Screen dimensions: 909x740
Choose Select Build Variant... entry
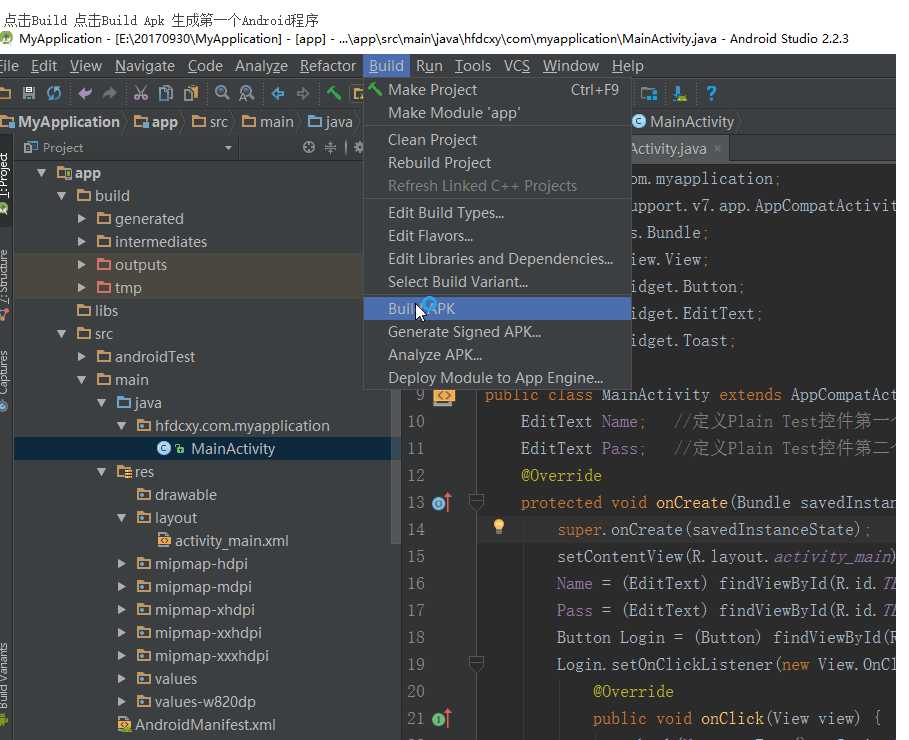[x=497, y=282]
